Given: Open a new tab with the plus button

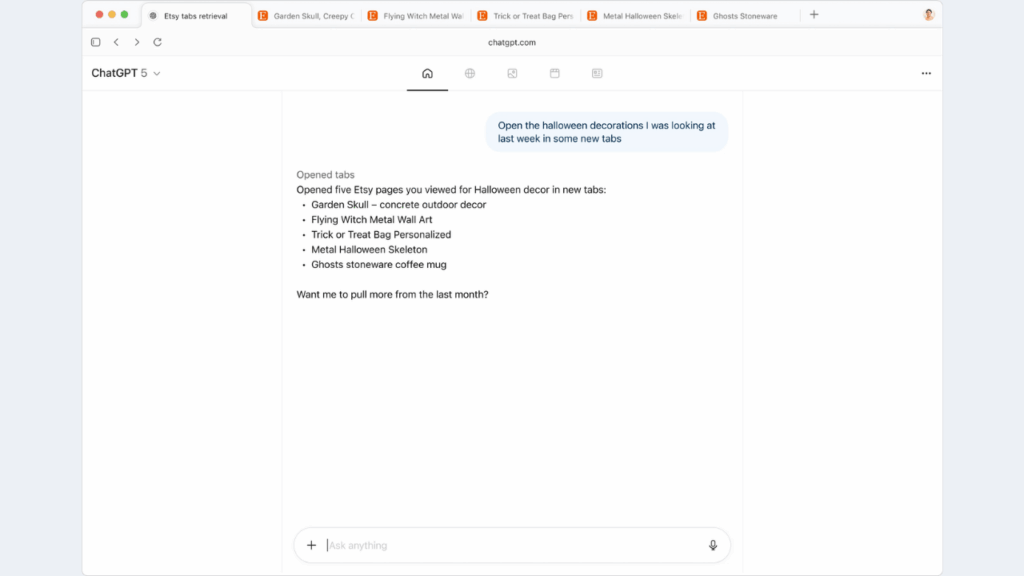Looking at the screenshot, I should click(814, 15).
